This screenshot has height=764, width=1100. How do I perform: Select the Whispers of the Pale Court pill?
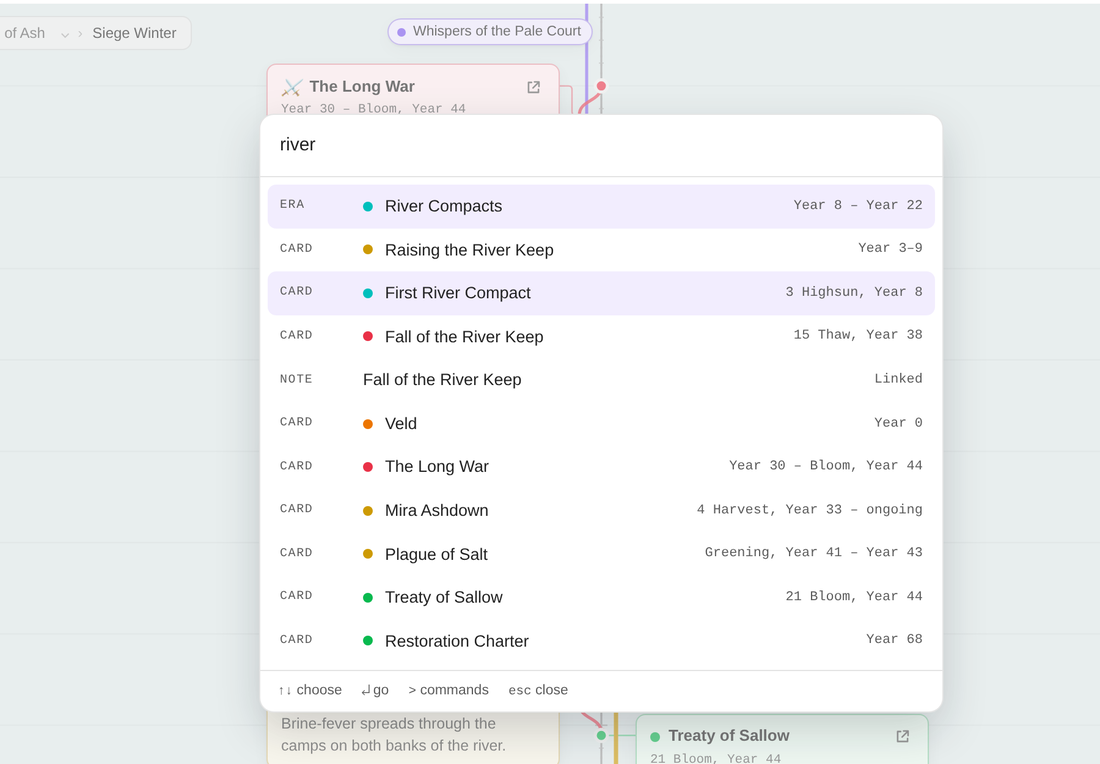490,32
